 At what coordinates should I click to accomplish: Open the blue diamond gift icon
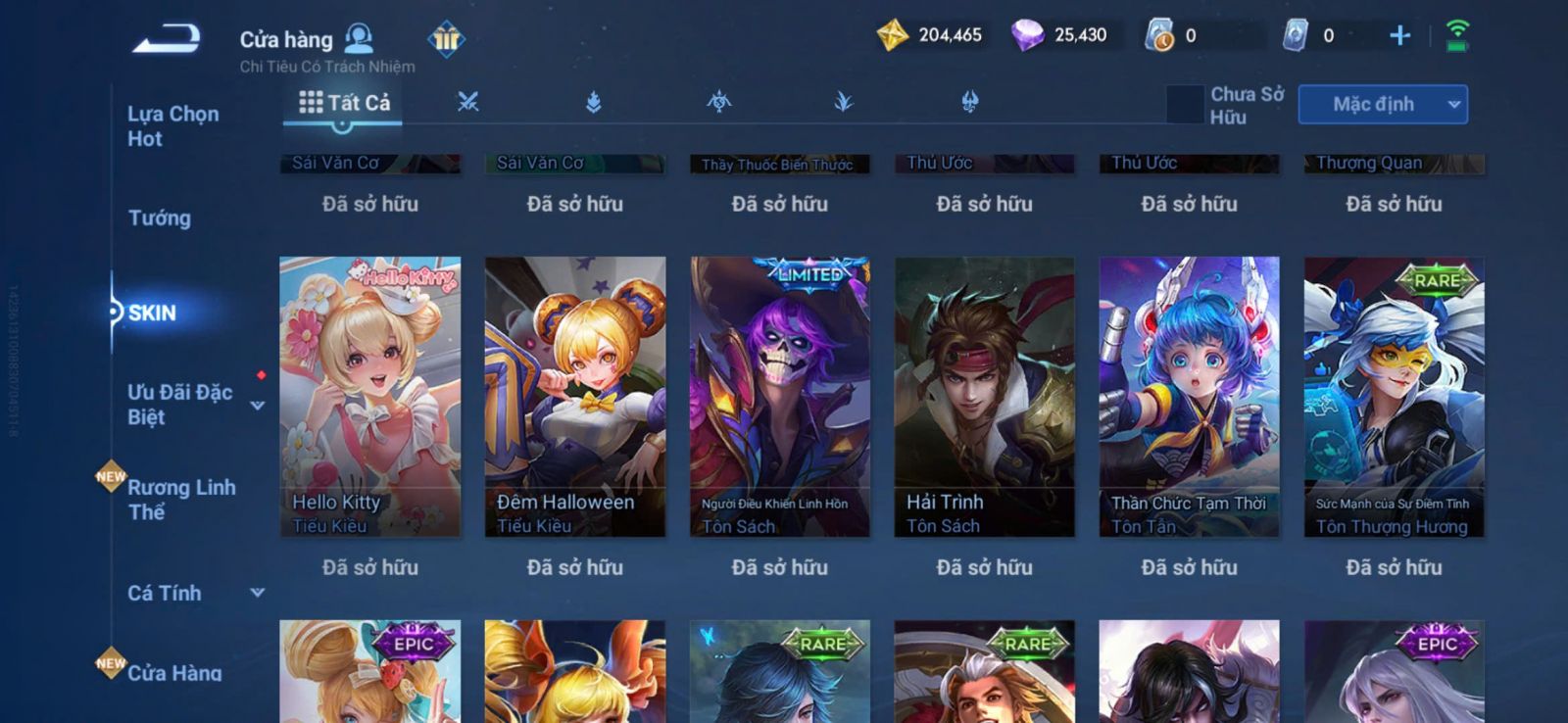point(446,39)
